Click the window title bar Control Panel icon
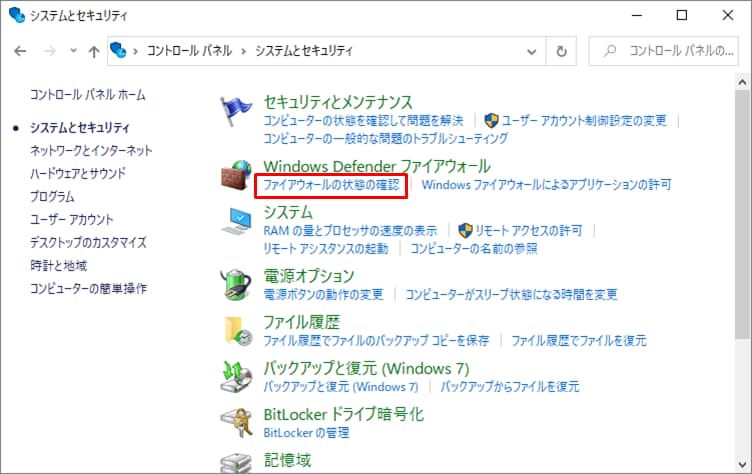The height and width of the screenshot is (474, 752). coord(17,15)
